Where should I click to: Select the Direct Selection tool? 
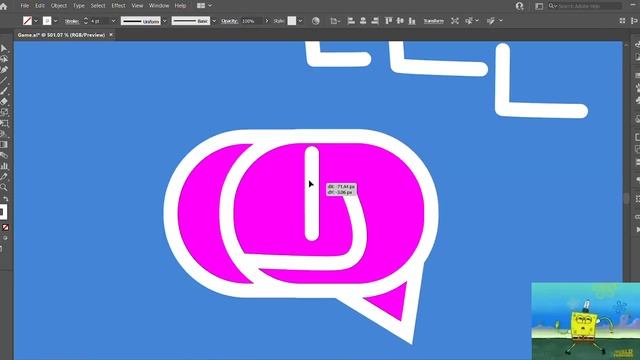(x=4, y=59)
